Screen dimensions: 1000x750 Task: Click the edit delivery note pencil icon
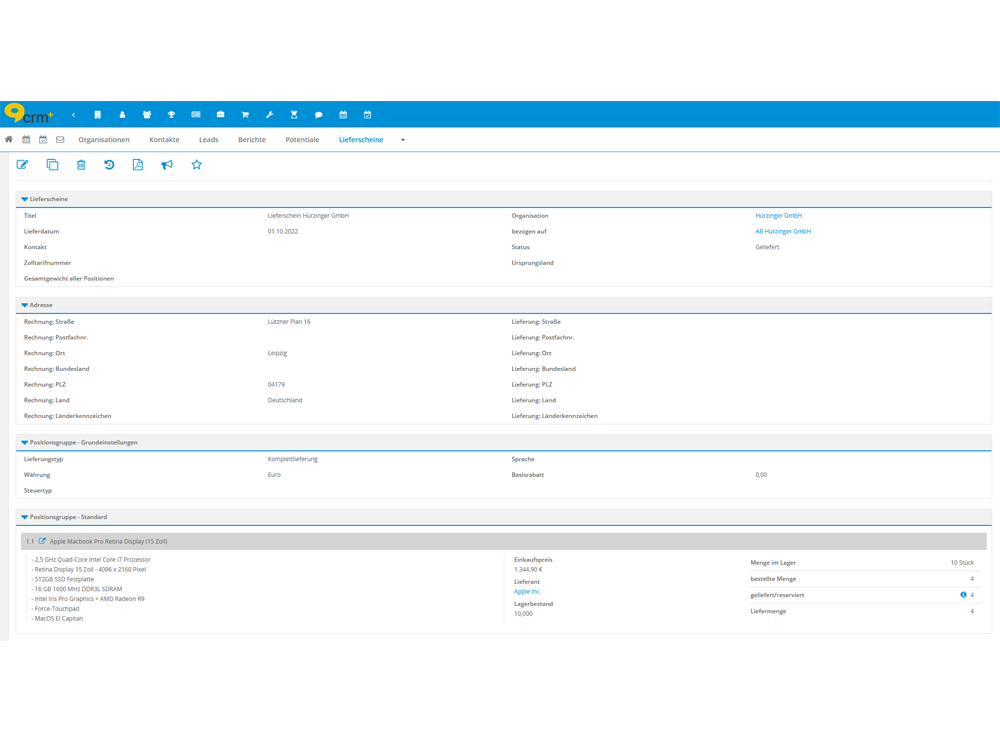[x=22, y=165]
